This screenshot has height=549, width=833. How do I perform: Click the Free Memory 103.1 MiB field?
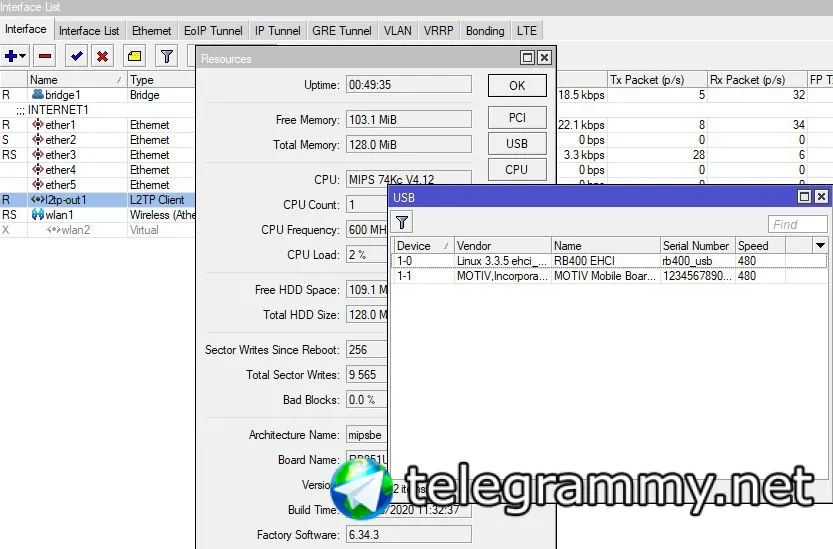click(x=409, y=120)
